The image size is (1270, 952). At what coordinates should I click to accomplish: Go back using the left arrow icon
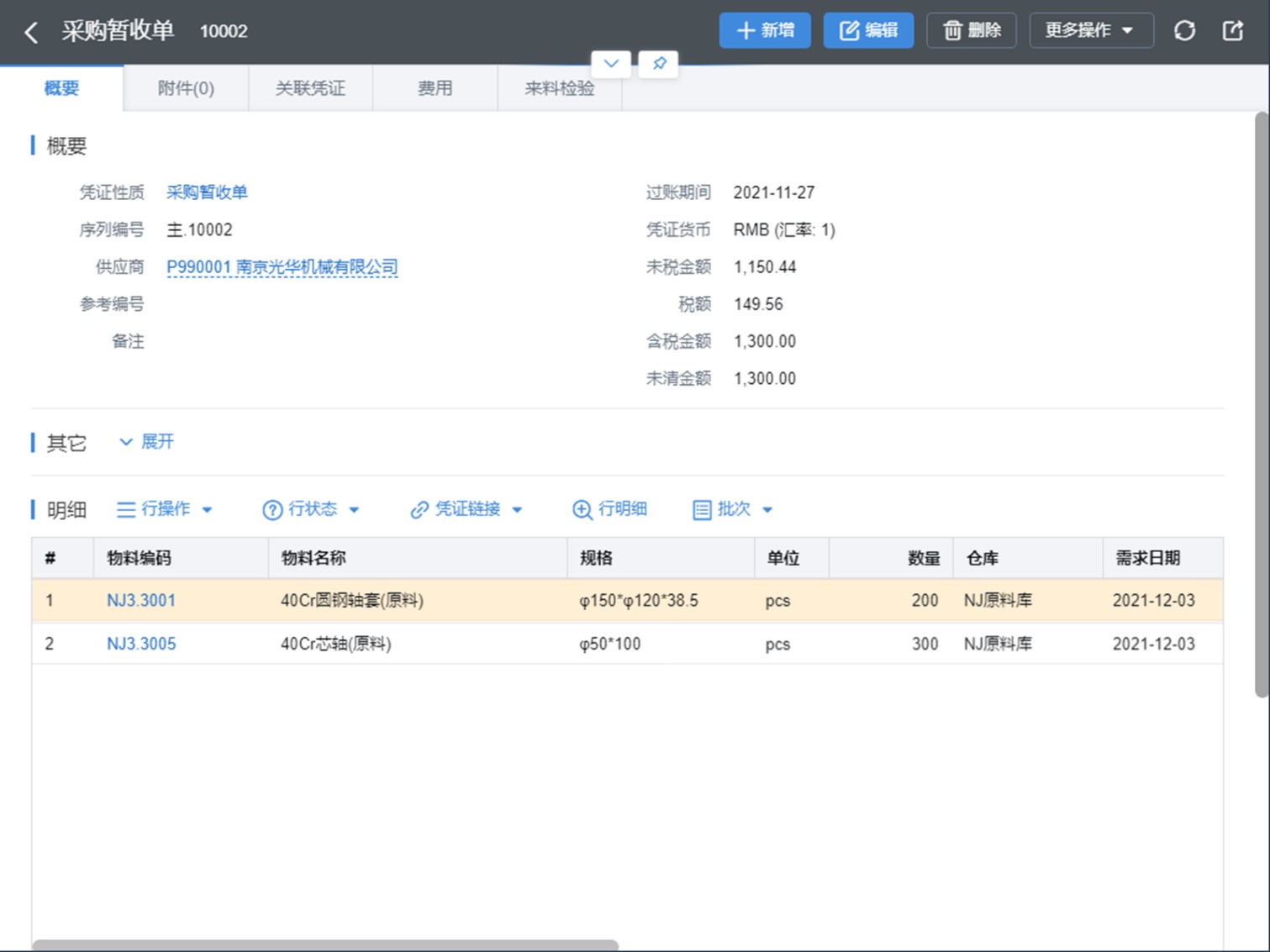click(31, 32)
